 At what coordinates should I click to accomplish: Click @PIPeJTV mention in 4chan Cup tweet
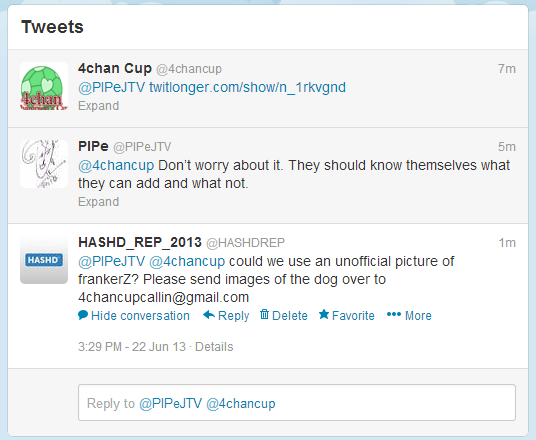pos(111,88)
